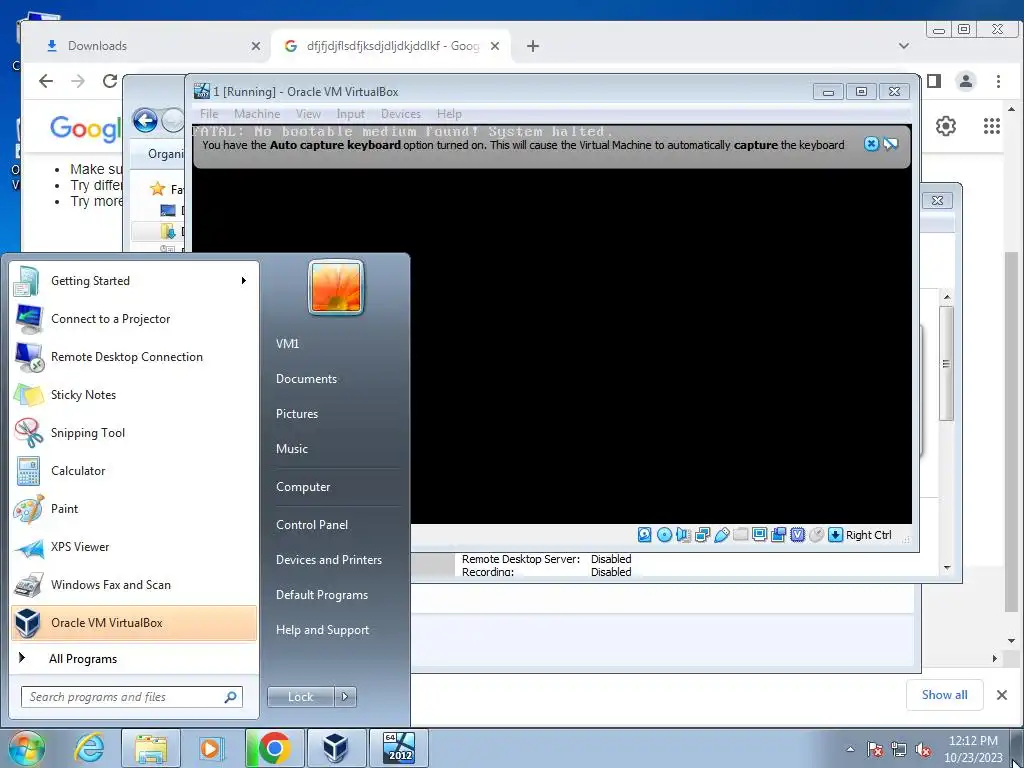Click the muted volume tray icon
The height and width of the screenshot is (768, 1024).
pyautogui.click(x=923, y=749)
